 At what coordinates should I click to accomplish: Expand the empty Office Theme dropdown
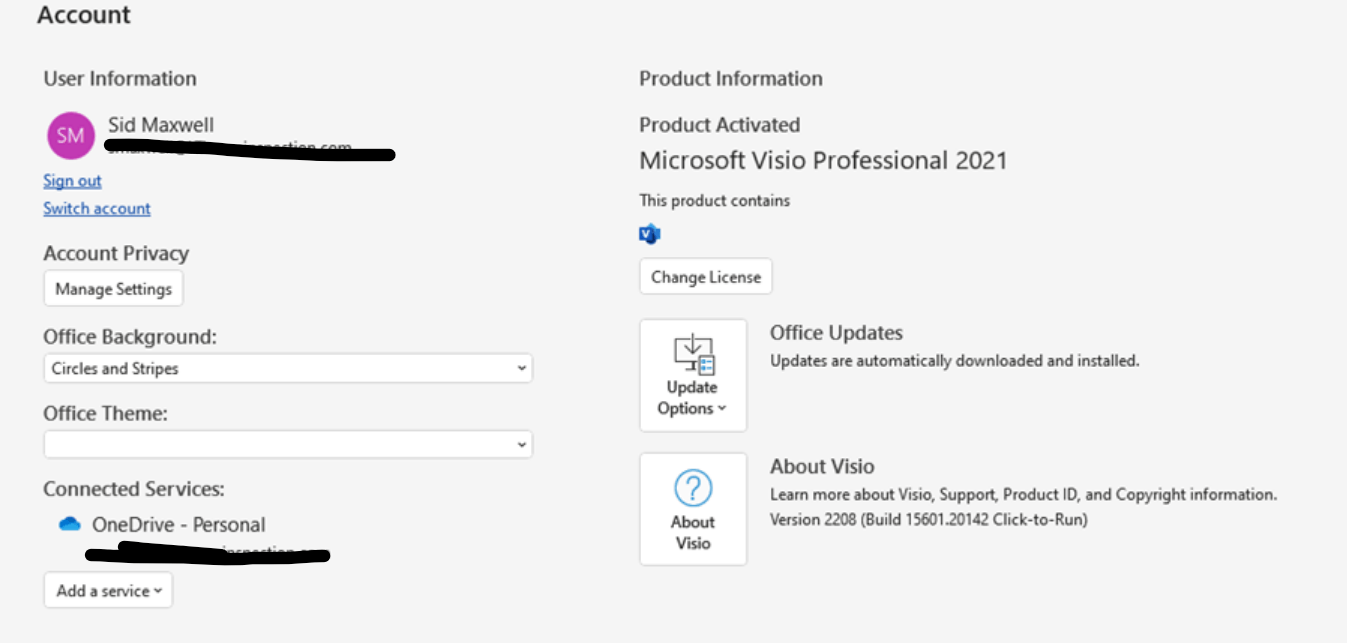[x=288, y=444]
